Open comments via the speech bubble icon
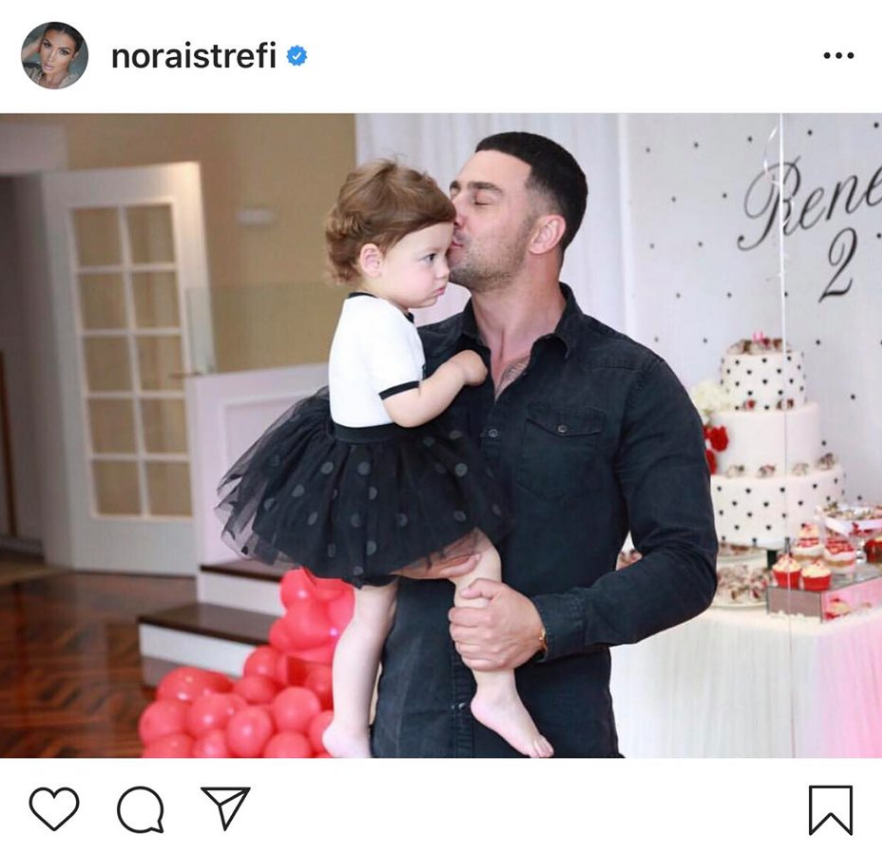 tap(141, 809)
